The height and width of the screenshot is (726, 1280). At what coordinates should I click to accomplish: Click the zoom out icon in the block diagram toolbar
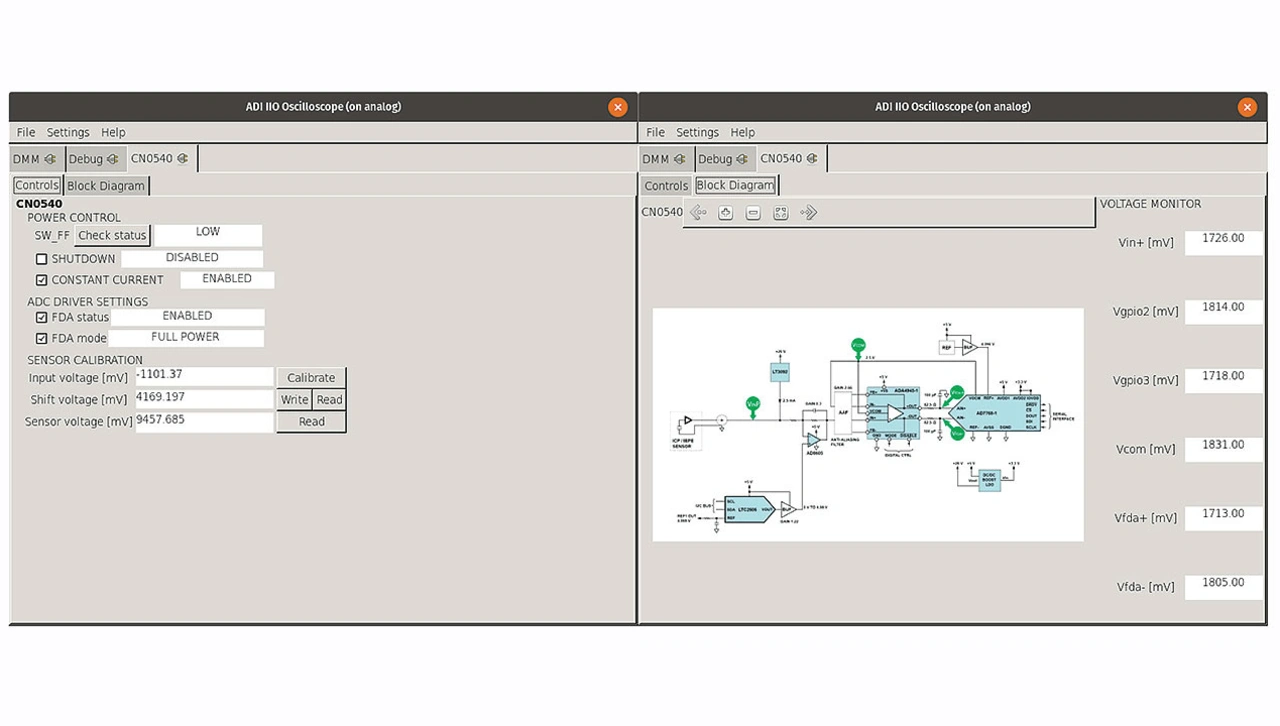click(753, 213)
